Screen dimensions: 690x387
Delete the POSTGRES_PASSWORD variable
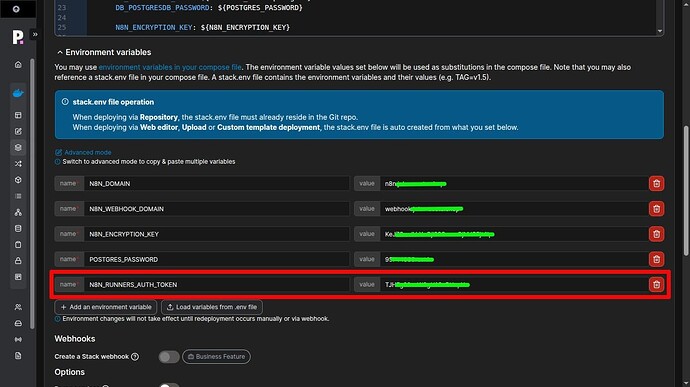(x=656, y=259)
